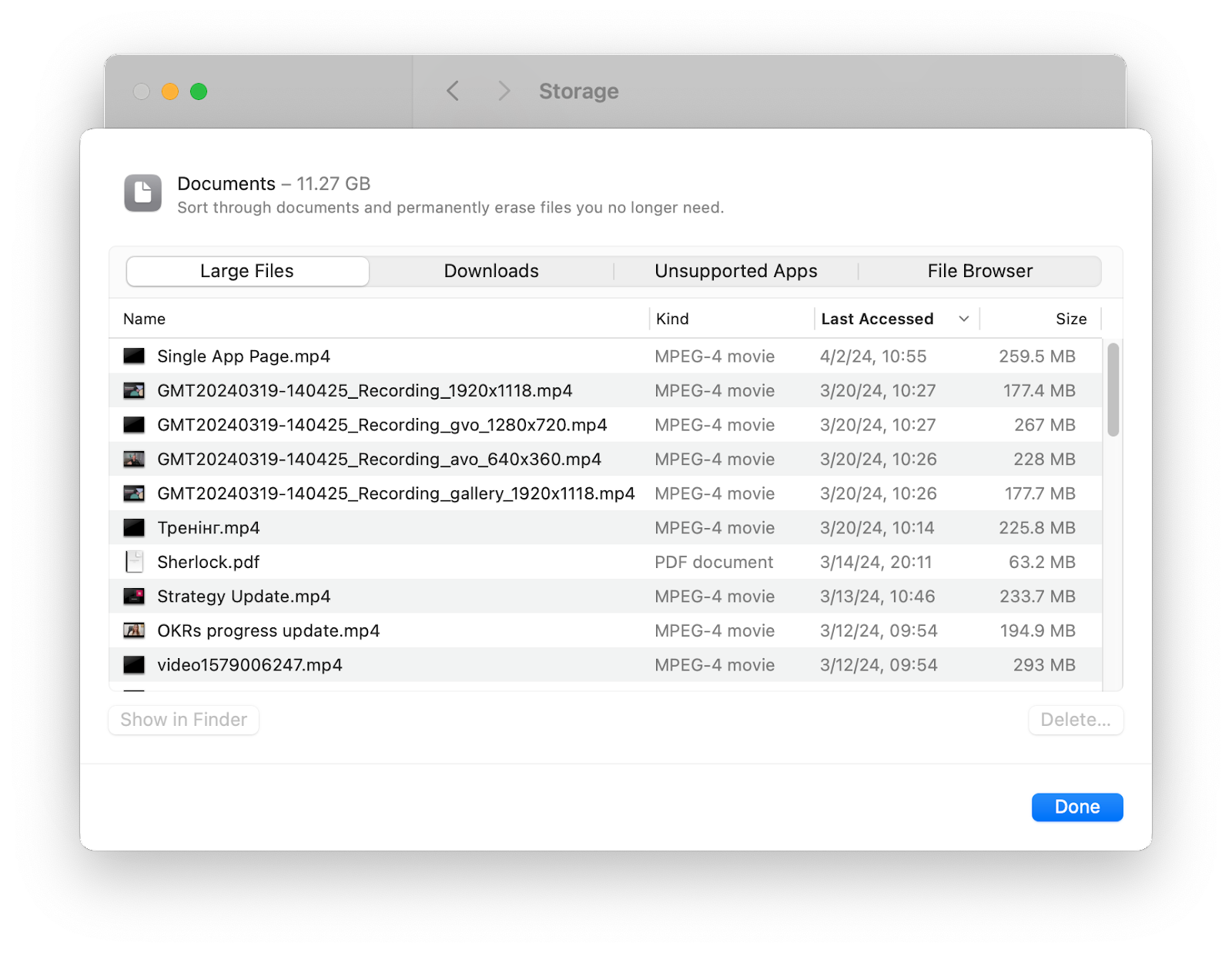The width and height of the screenshot is (1232, 956).
Task: Click the back navigation arrow
Action: (x=453, y=91)
